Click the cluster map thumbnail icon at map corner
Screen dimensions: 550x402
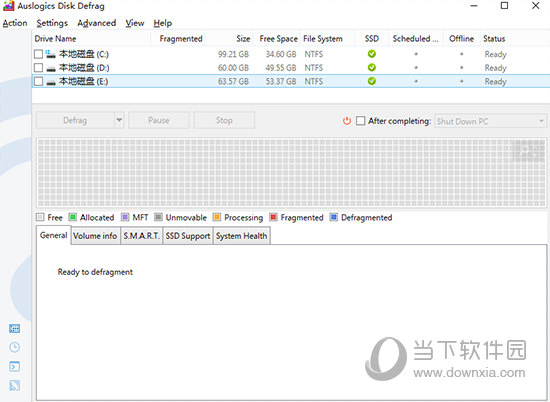tap(529, 150)
